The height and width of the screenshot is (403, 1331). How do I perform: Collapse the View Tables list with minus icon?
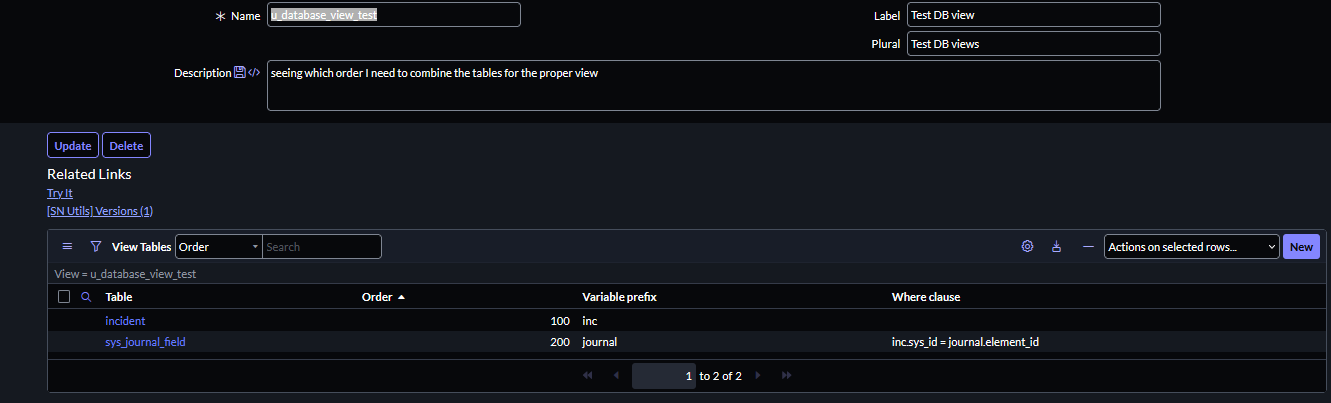1088,246
